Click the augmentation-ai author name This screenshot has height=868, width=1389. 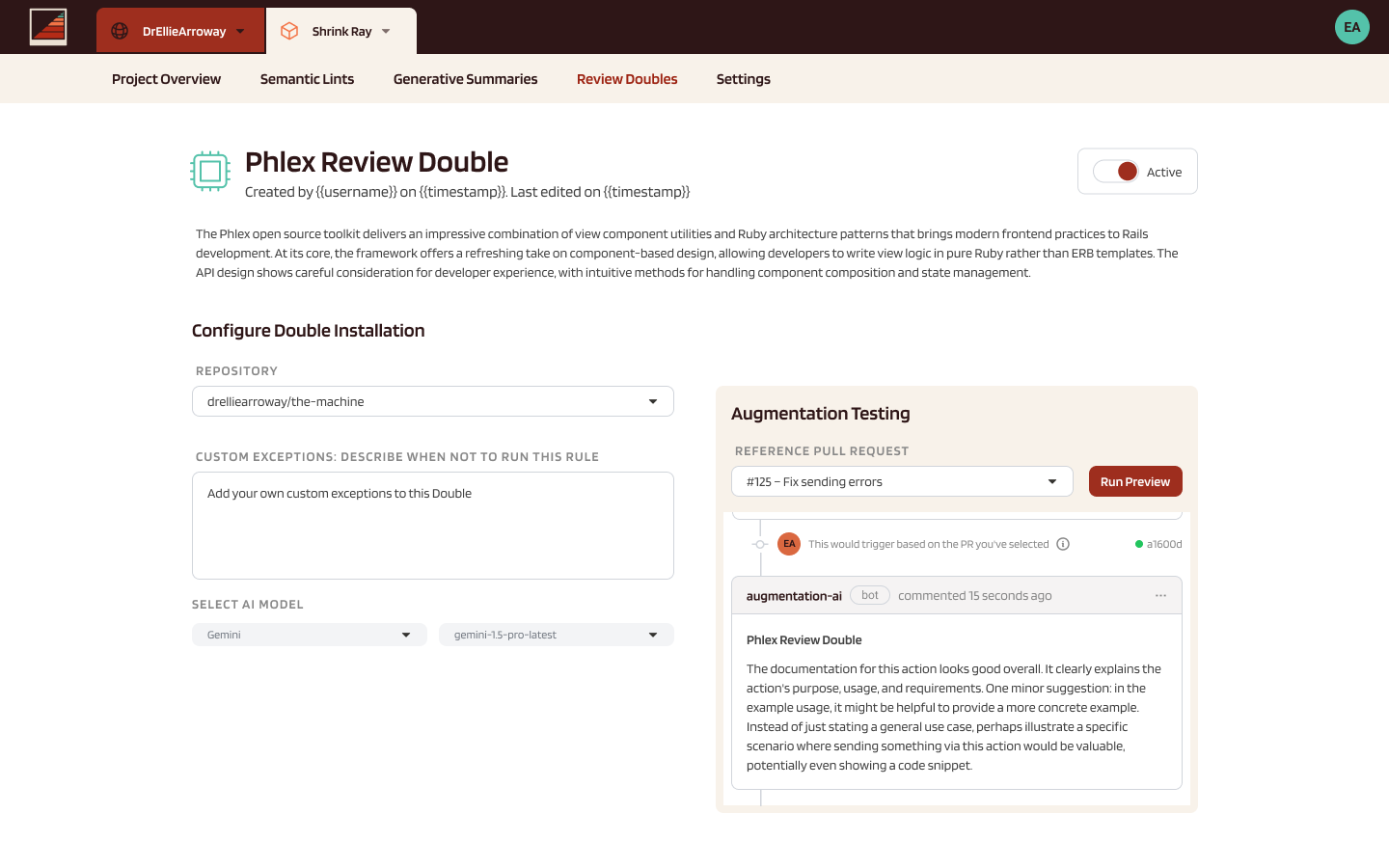794,596
